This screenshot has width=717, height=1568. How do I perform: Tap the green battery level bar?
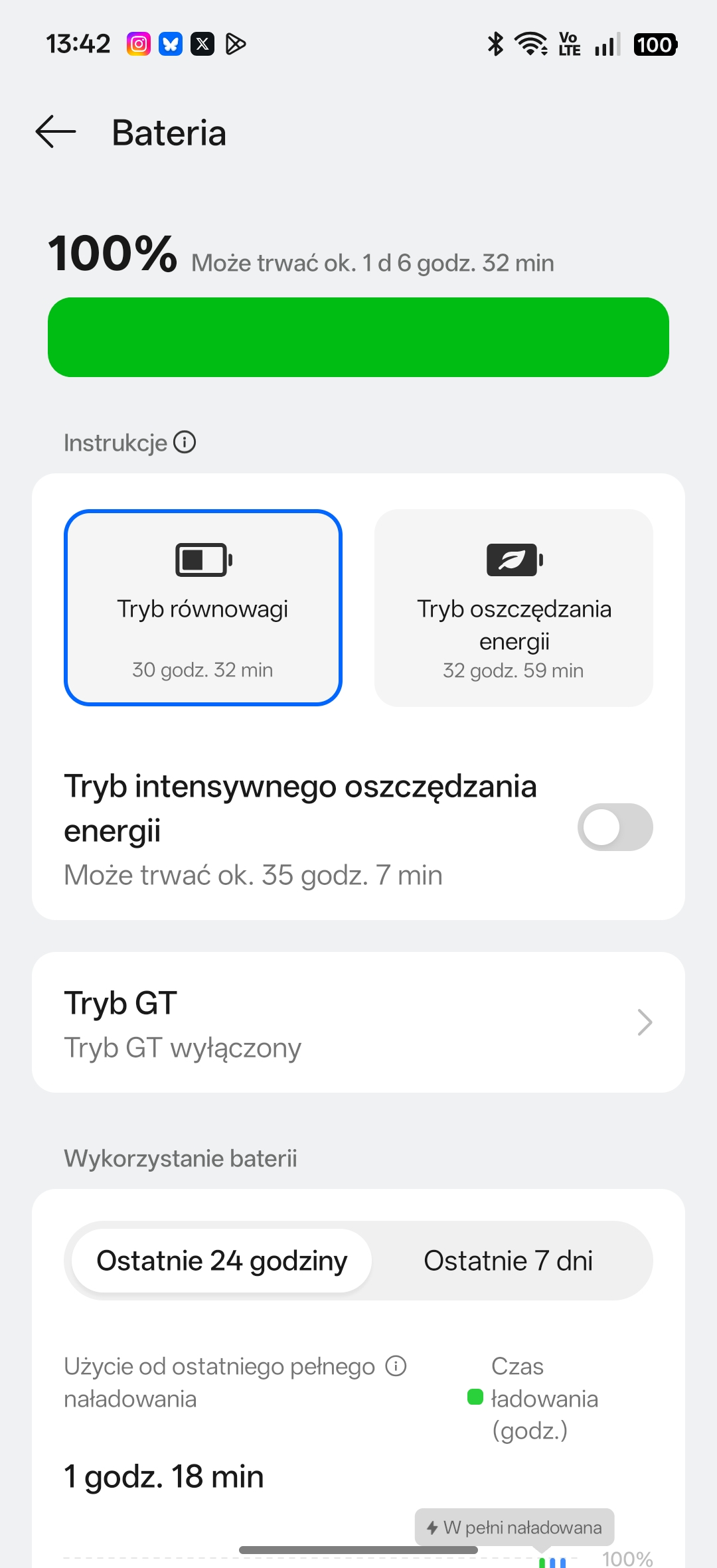tap(358, 337)
